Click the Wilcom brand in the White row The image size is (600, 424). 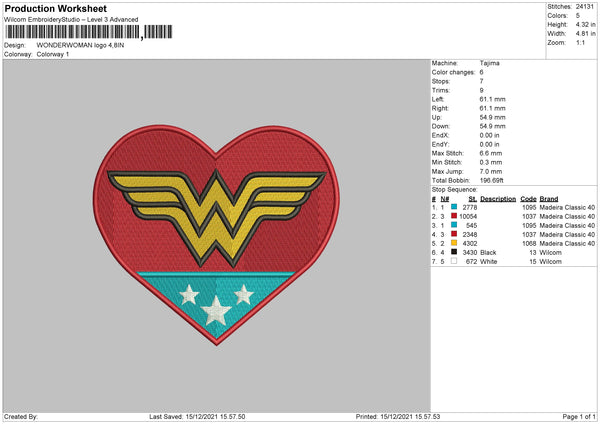click(x=551, y=262)
